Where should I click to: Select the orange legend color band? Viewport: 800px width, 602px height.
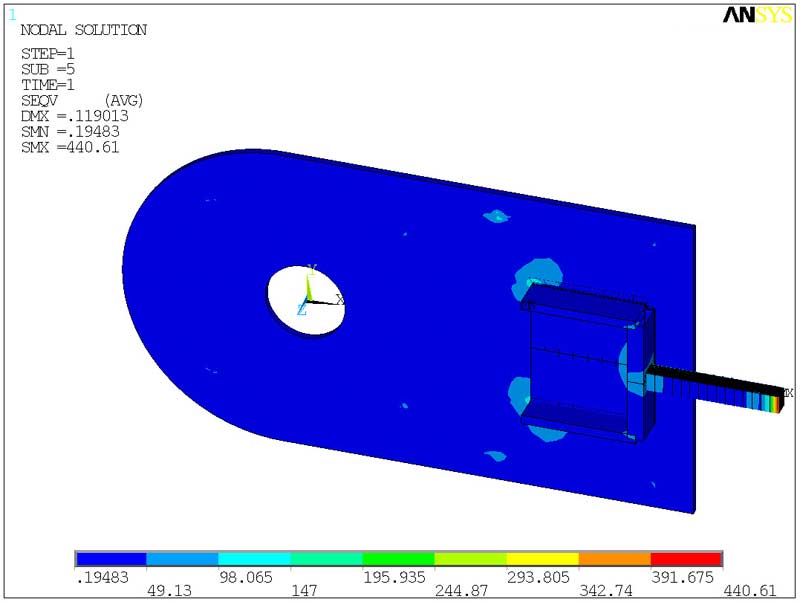[614, 559]
